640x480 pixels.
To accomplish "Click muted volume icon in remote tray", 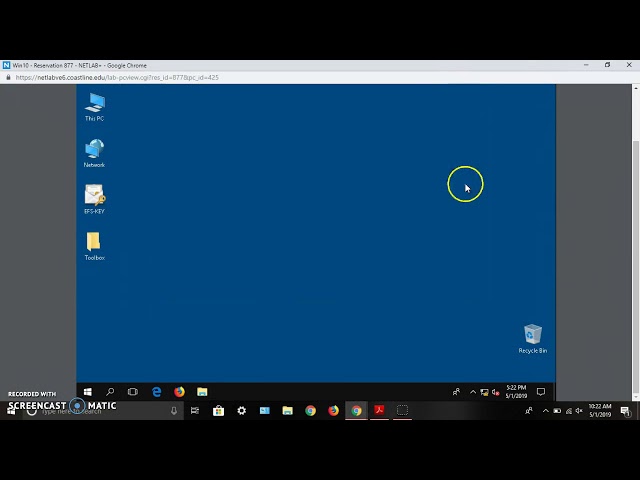I will (x=495, y=392).
